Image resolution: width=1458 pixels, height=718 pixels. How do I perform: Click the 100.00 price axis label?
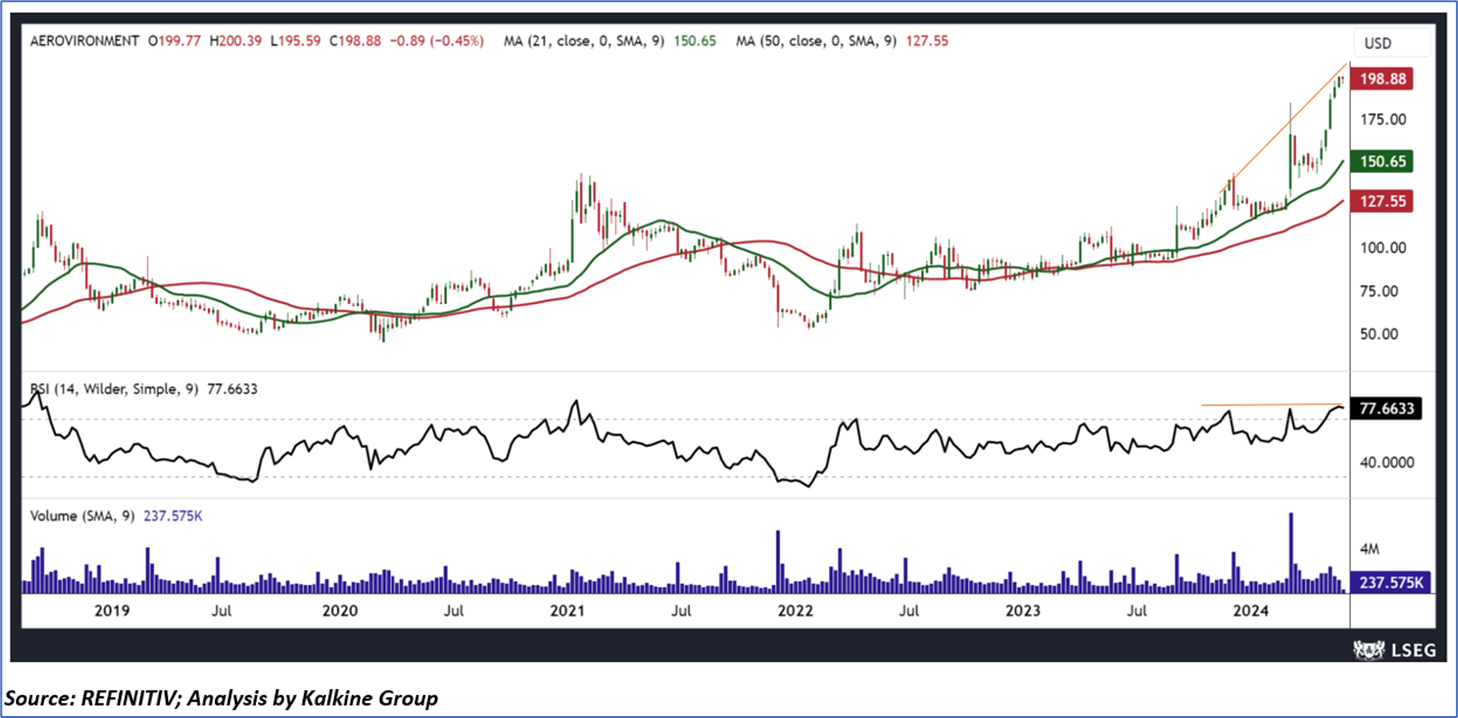[x=1382, y=248]
